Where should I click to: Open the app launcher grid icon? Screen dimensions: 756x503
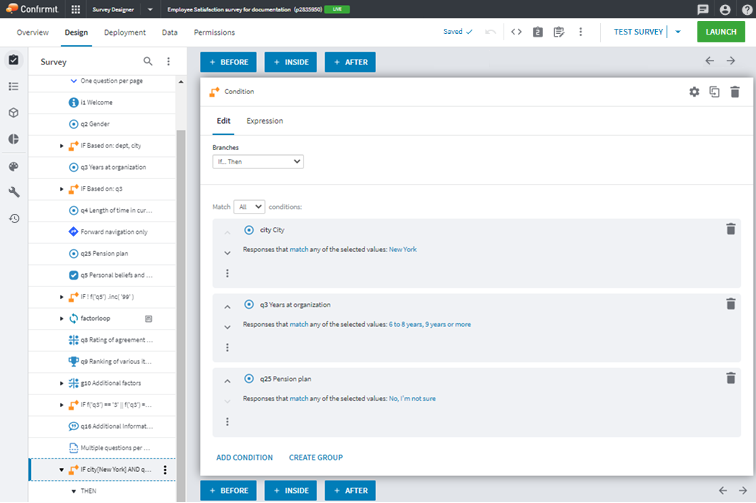pos(75,9)
